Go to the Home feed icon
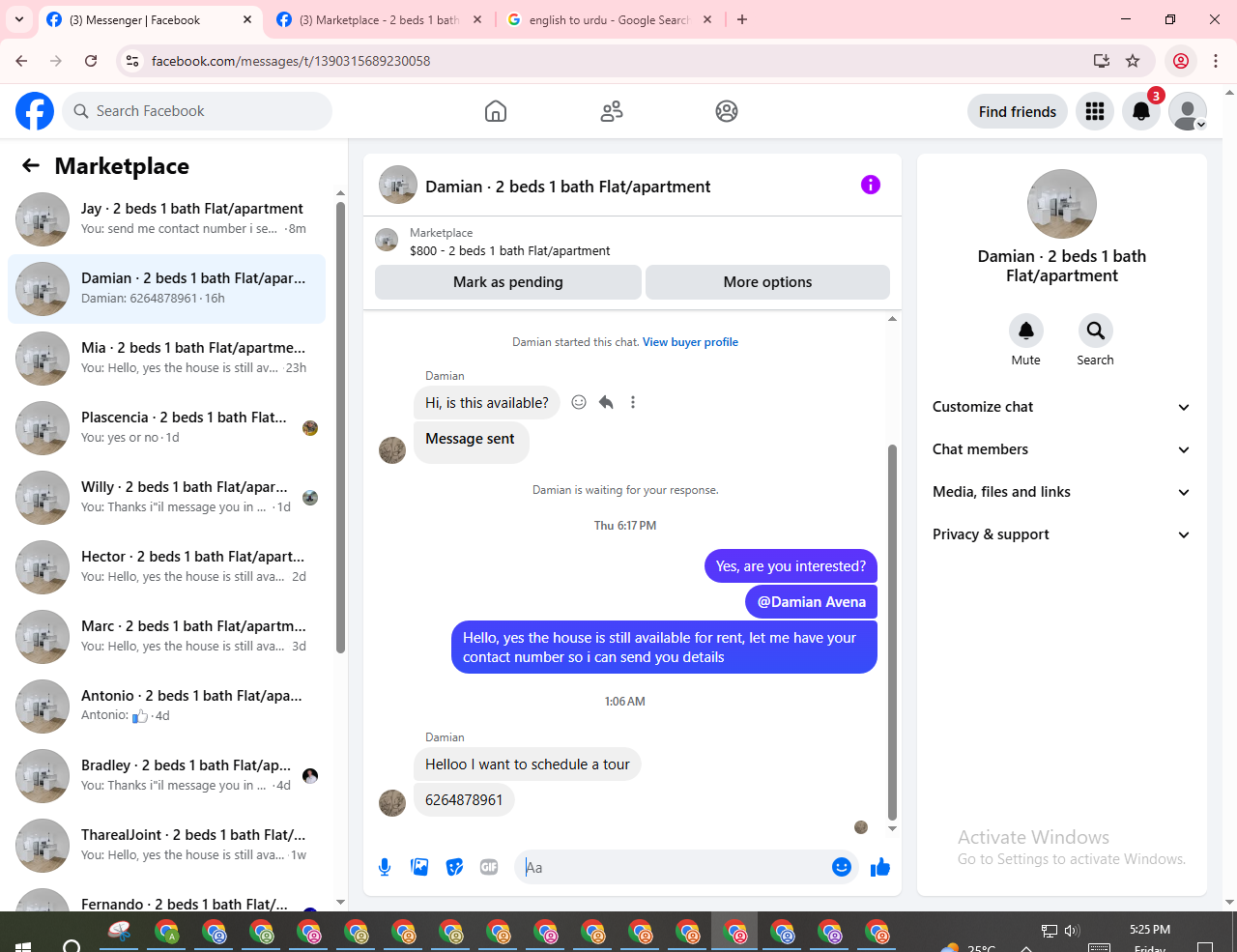1237x952 pixels. pyautogui.click(x=496, y=111)
